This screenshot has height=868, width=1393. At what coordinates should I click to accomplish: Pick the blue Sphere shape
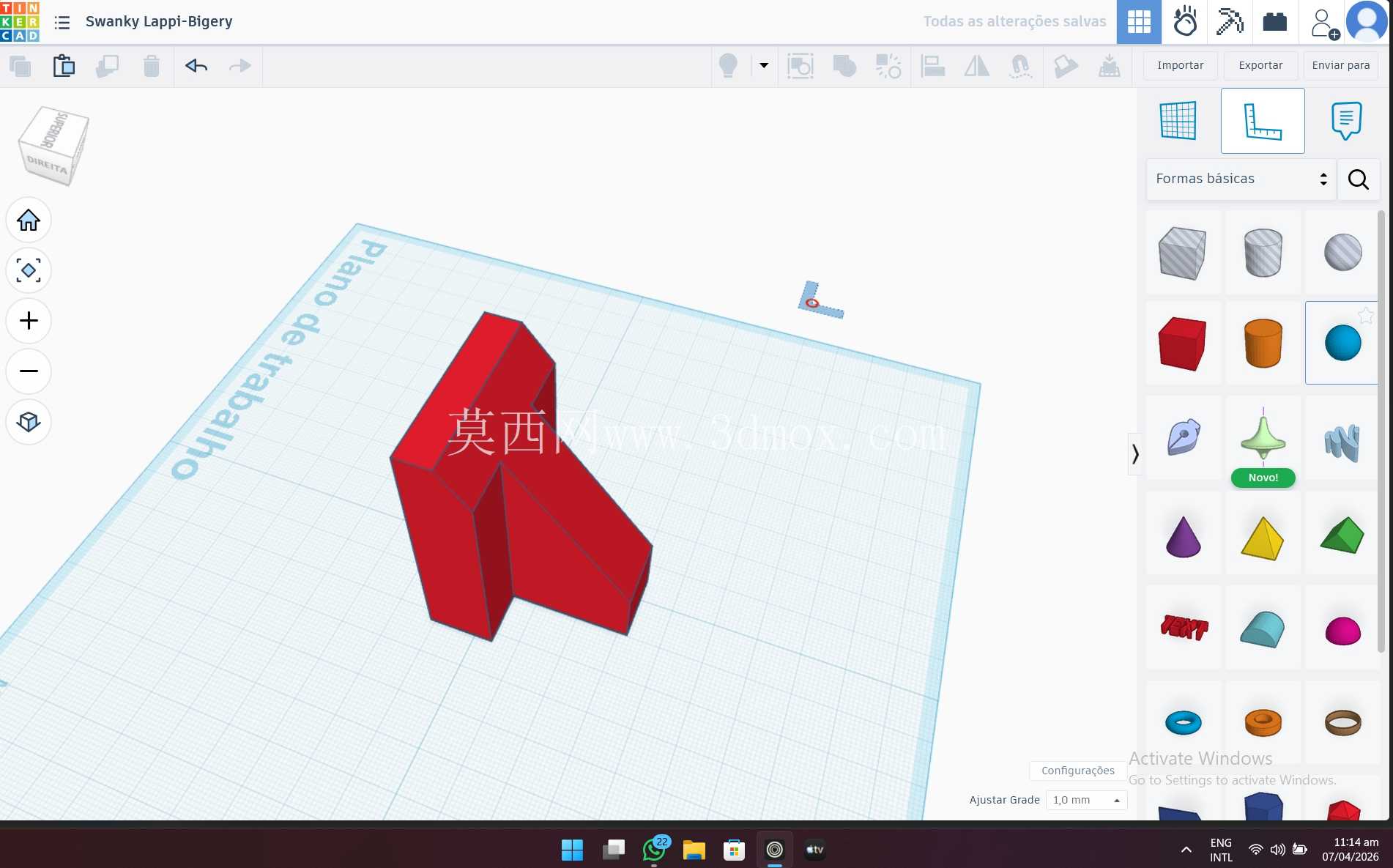pyautogui.click(x=1342, y=343)
